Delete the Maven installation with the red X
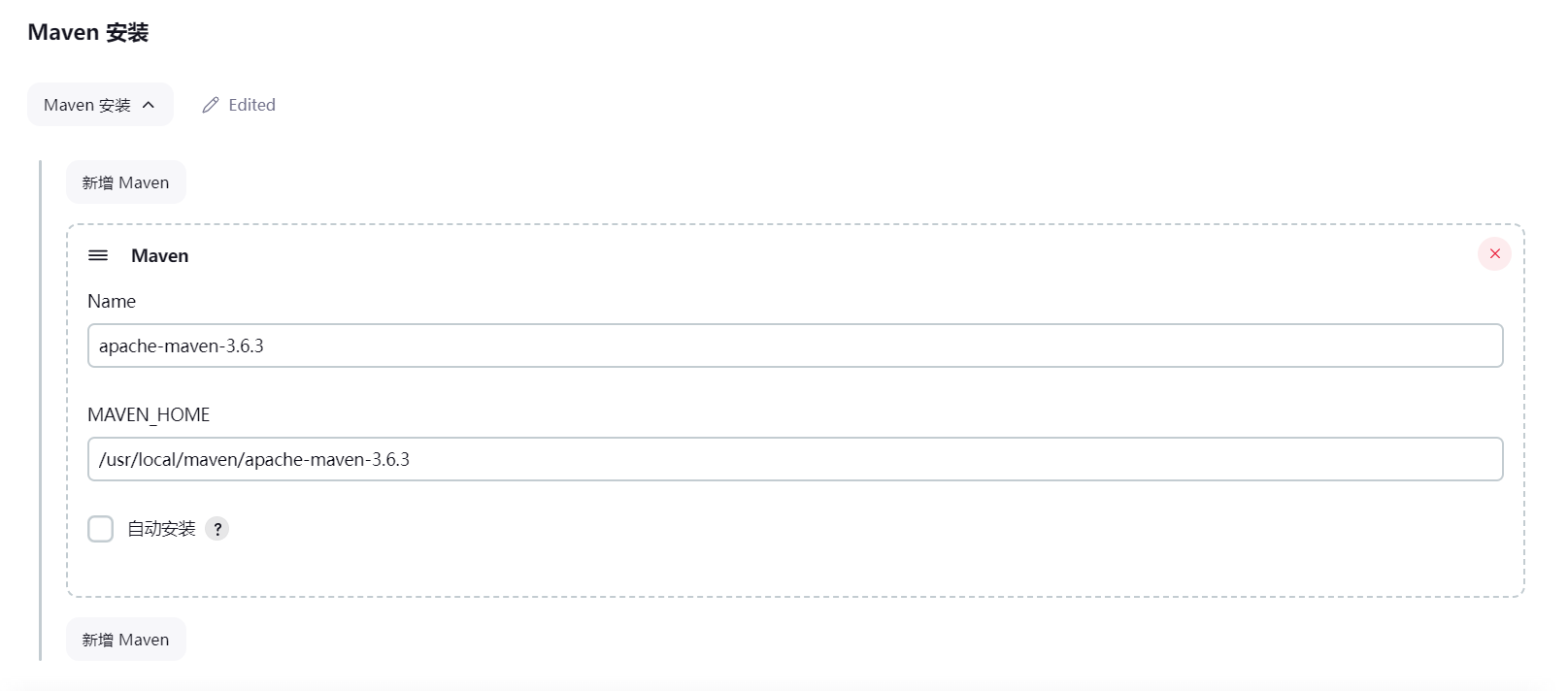 click(x=1494, y=253)
